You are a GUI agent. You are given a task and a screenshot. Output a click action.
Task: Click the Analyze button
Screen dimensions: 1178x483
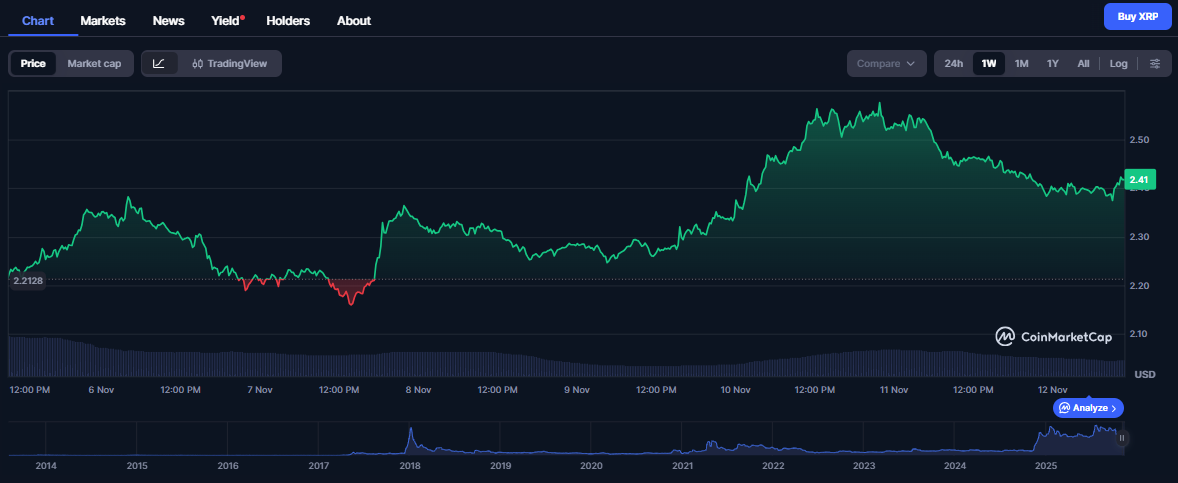[x=1088, y=408]
